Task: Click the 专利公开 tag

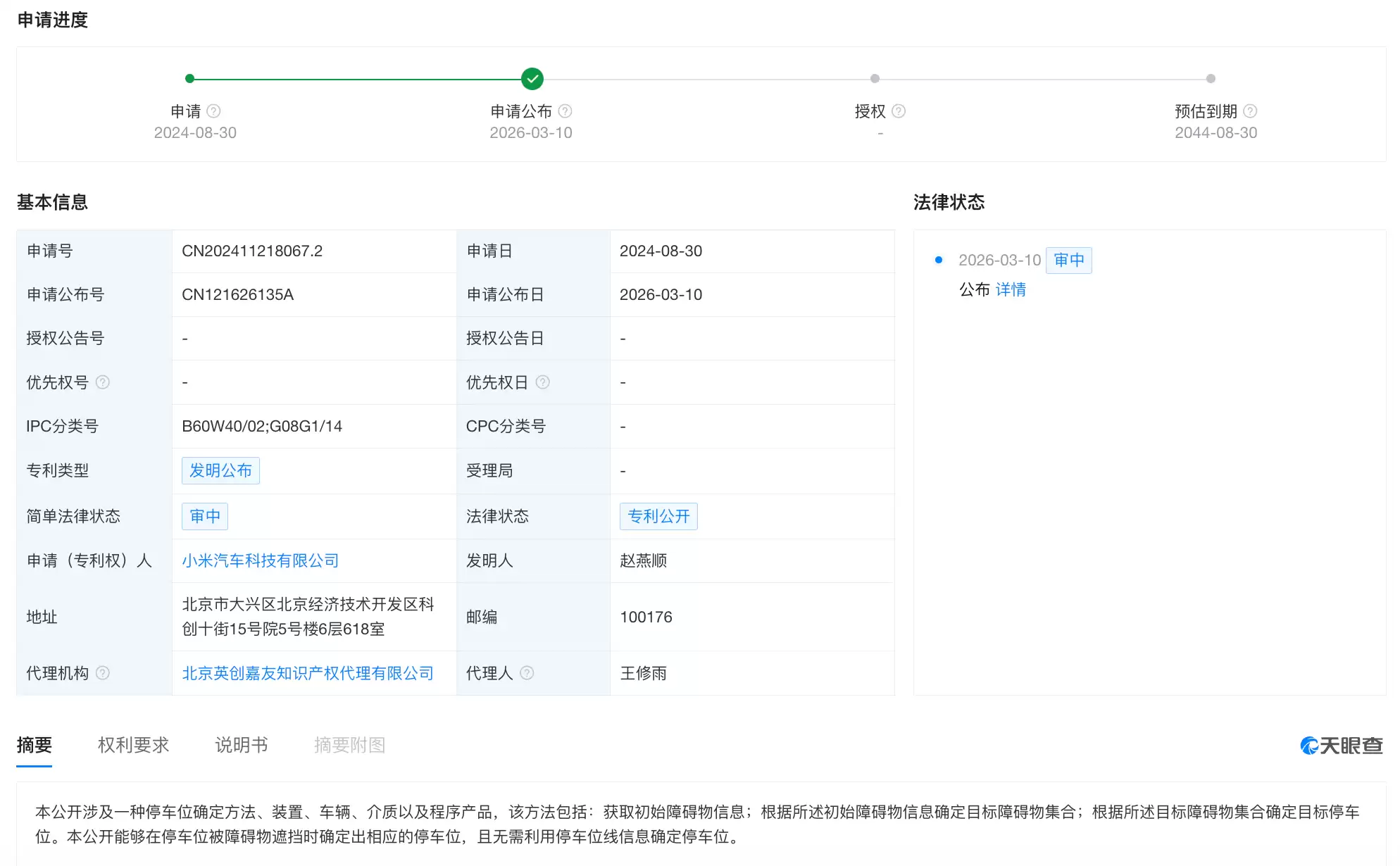Action: point(658,516)
